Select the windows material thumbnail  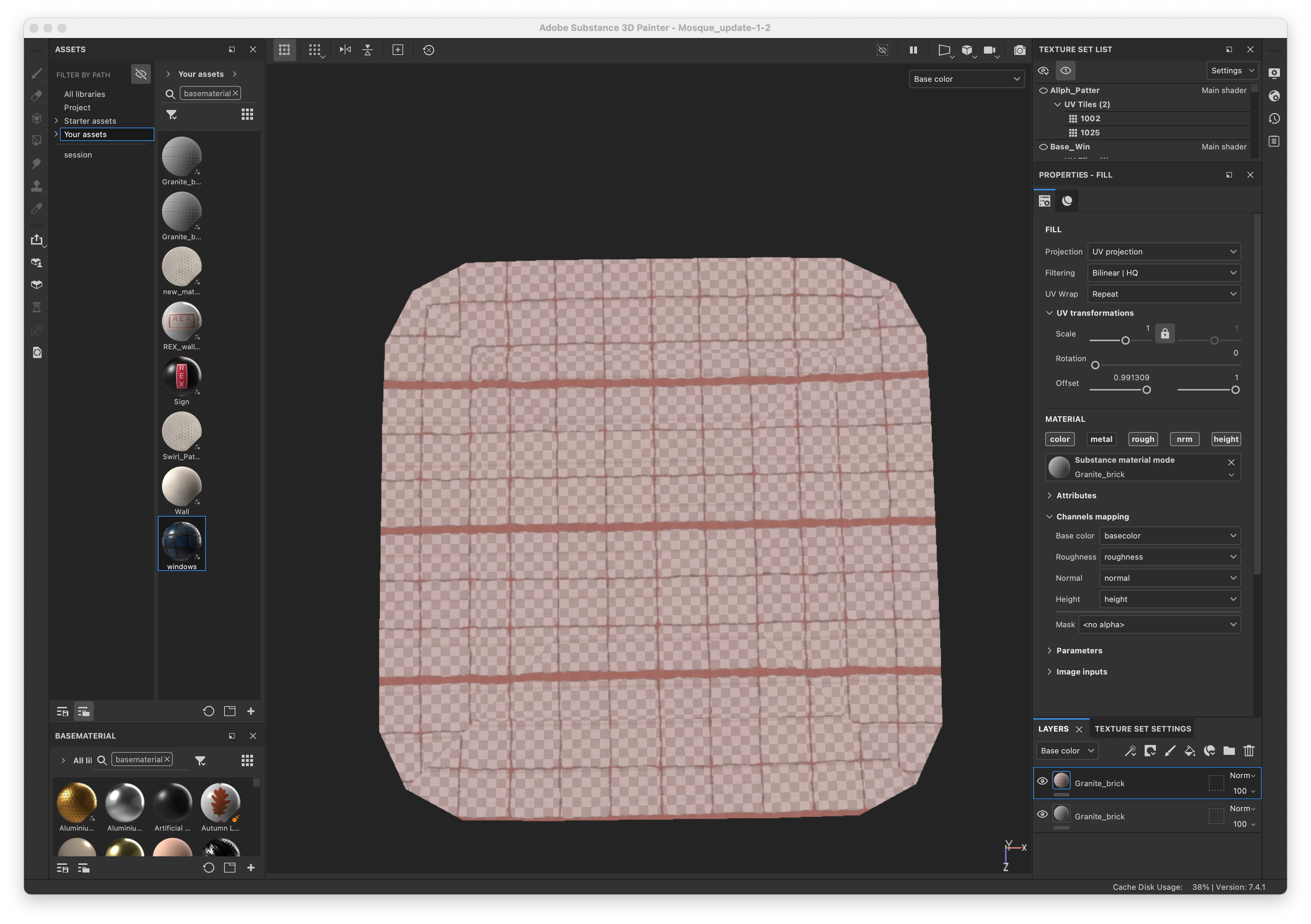pyautogui.click(x=181, y=541)
